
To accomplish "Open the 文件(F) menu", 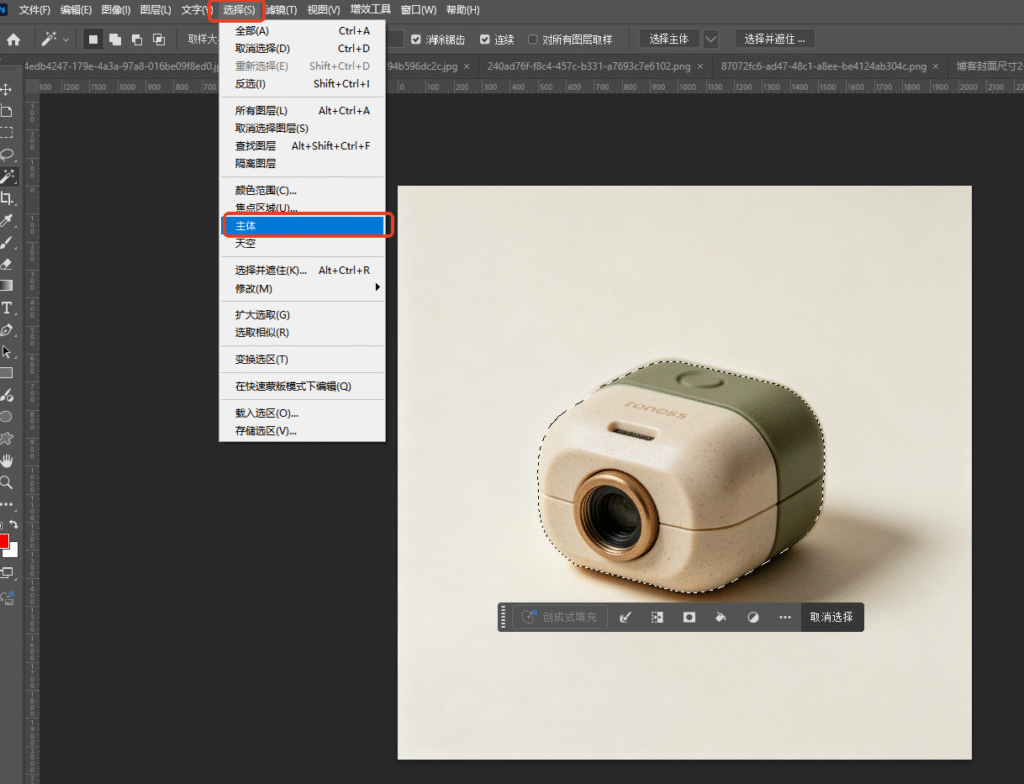I will (34, 10).
